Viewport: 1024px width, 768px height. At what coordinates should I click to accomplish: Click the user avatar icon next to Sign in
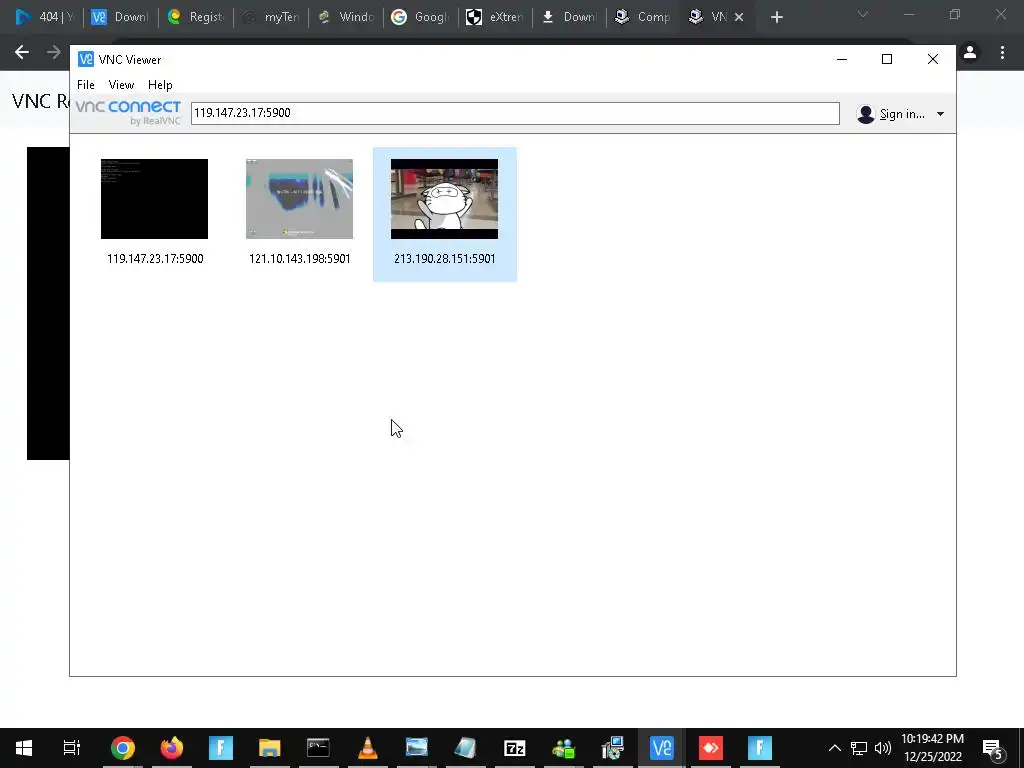[x=866, y=114]
